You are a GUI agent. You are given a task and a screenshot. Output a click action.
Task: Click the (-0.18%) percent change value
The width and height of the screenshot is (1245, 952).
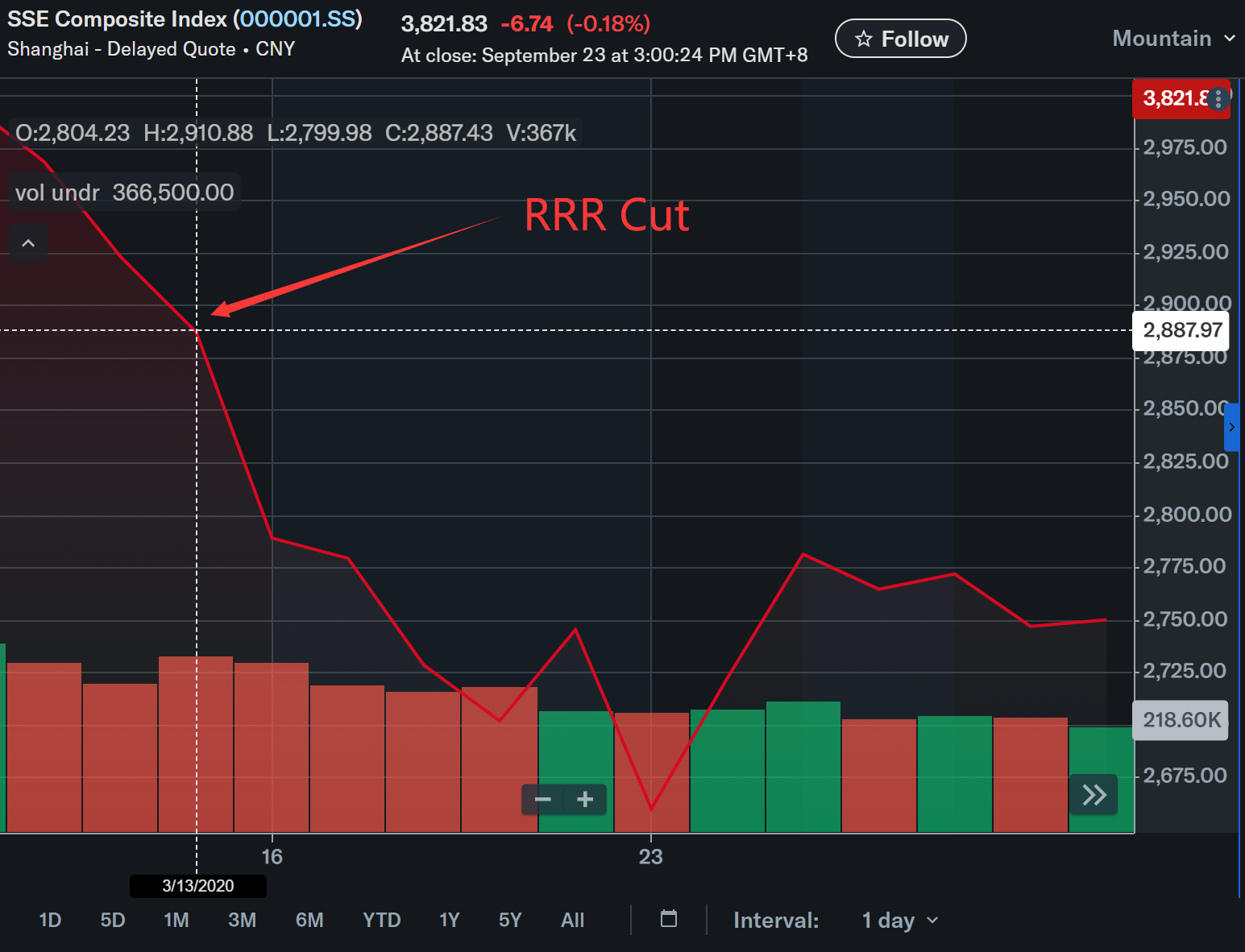coord(608,24)
